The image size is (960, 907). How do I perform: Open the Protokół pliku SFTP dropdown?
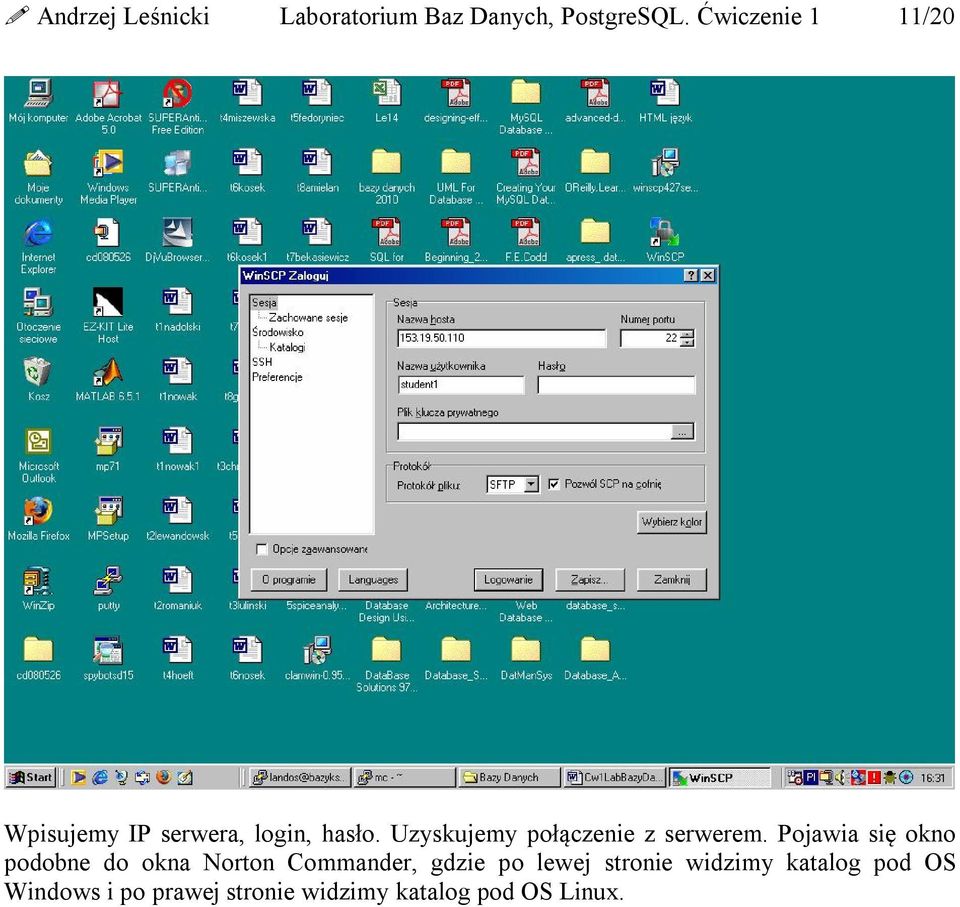531,484
